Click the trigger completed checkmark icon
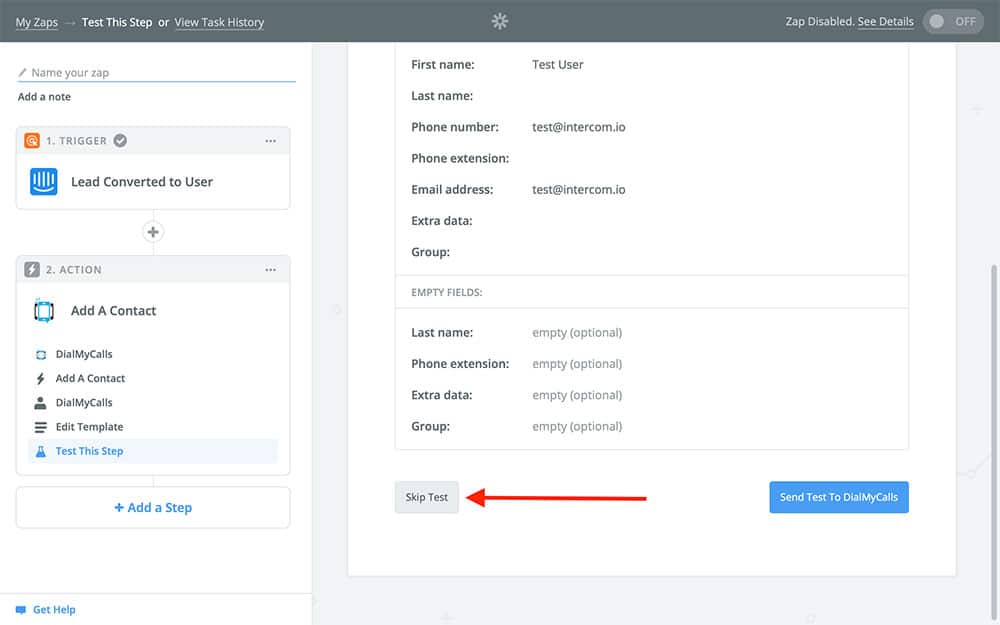This screenshot has height=625, width=1000. pos(120,141)
